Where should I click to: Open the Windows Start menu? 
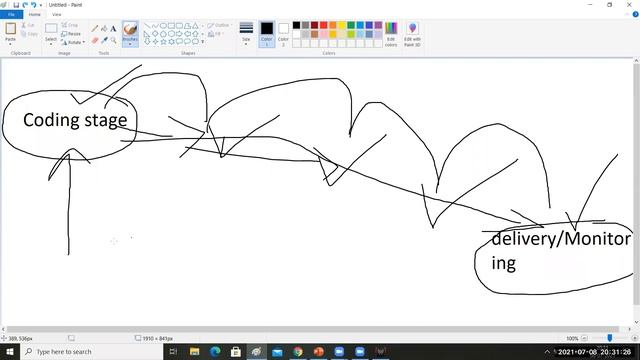click(x=10, y=351)
